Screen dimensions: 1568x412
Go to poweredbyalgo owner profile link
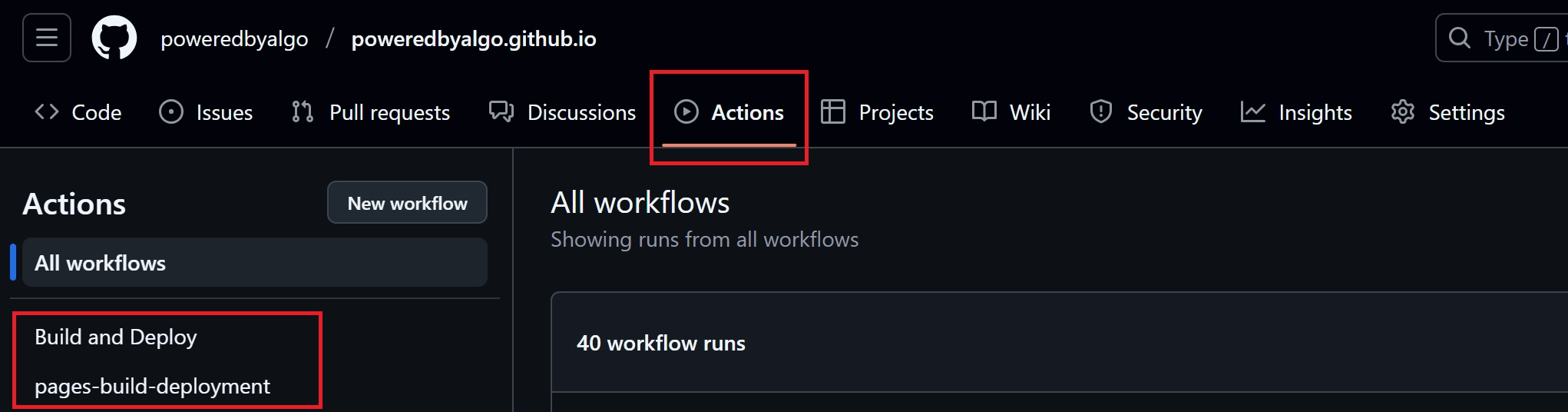pyautogui.click(x=234, y=39)
